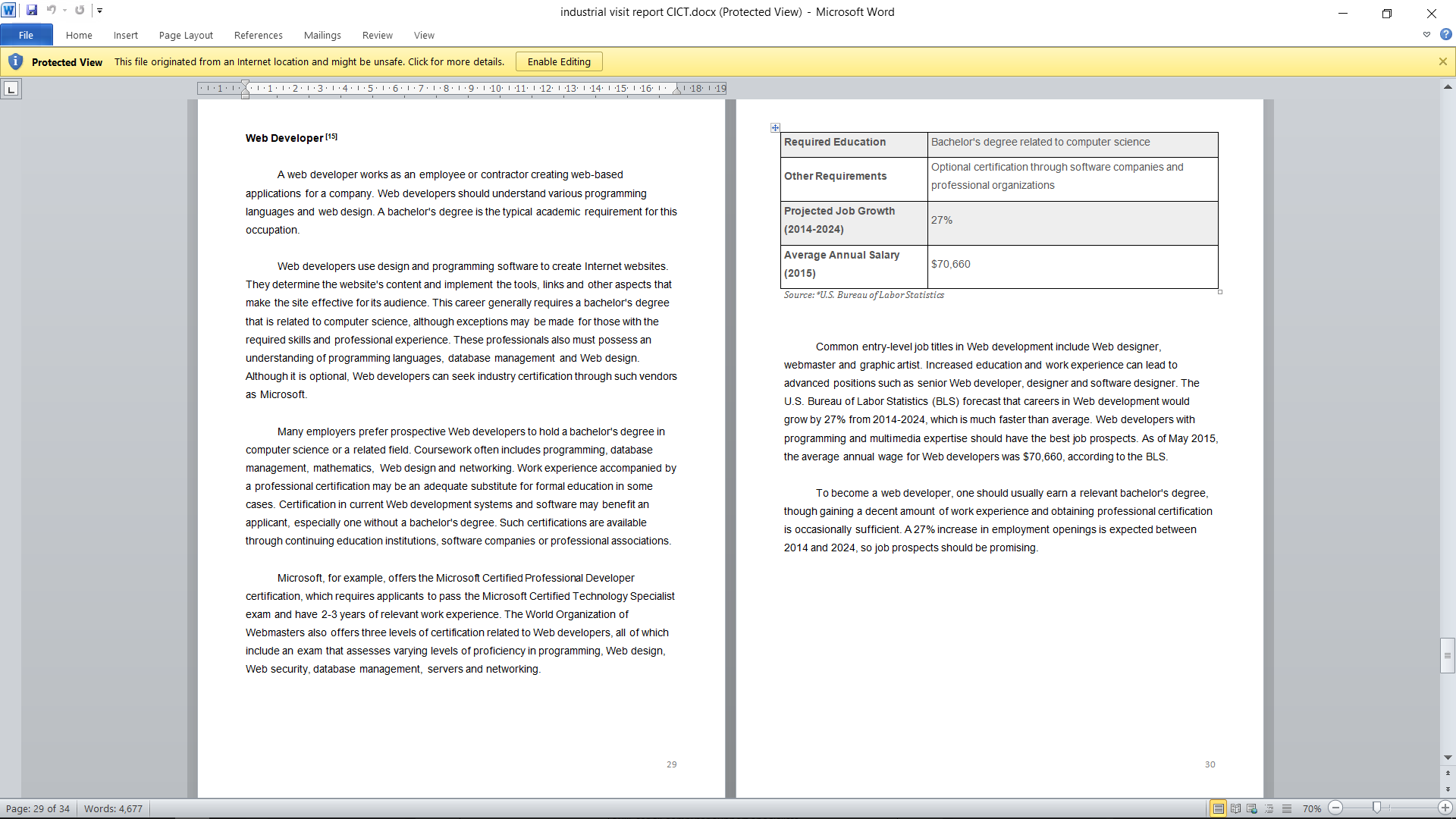Click the Save icon in Quick Access

pos(32,11)
